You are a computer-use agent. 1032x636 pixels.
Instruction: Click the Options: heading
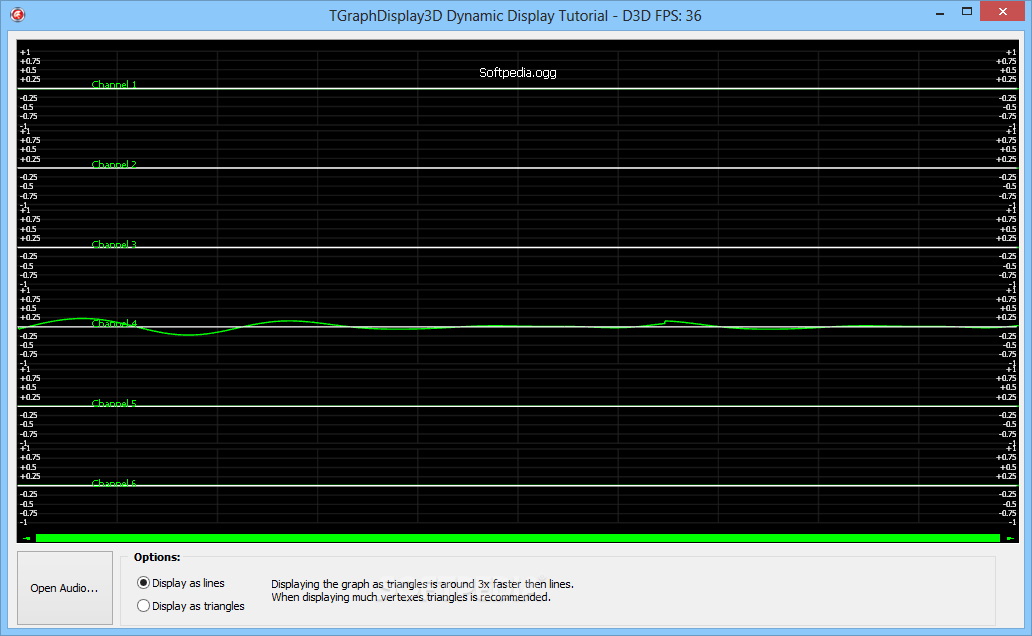[157, 557]
